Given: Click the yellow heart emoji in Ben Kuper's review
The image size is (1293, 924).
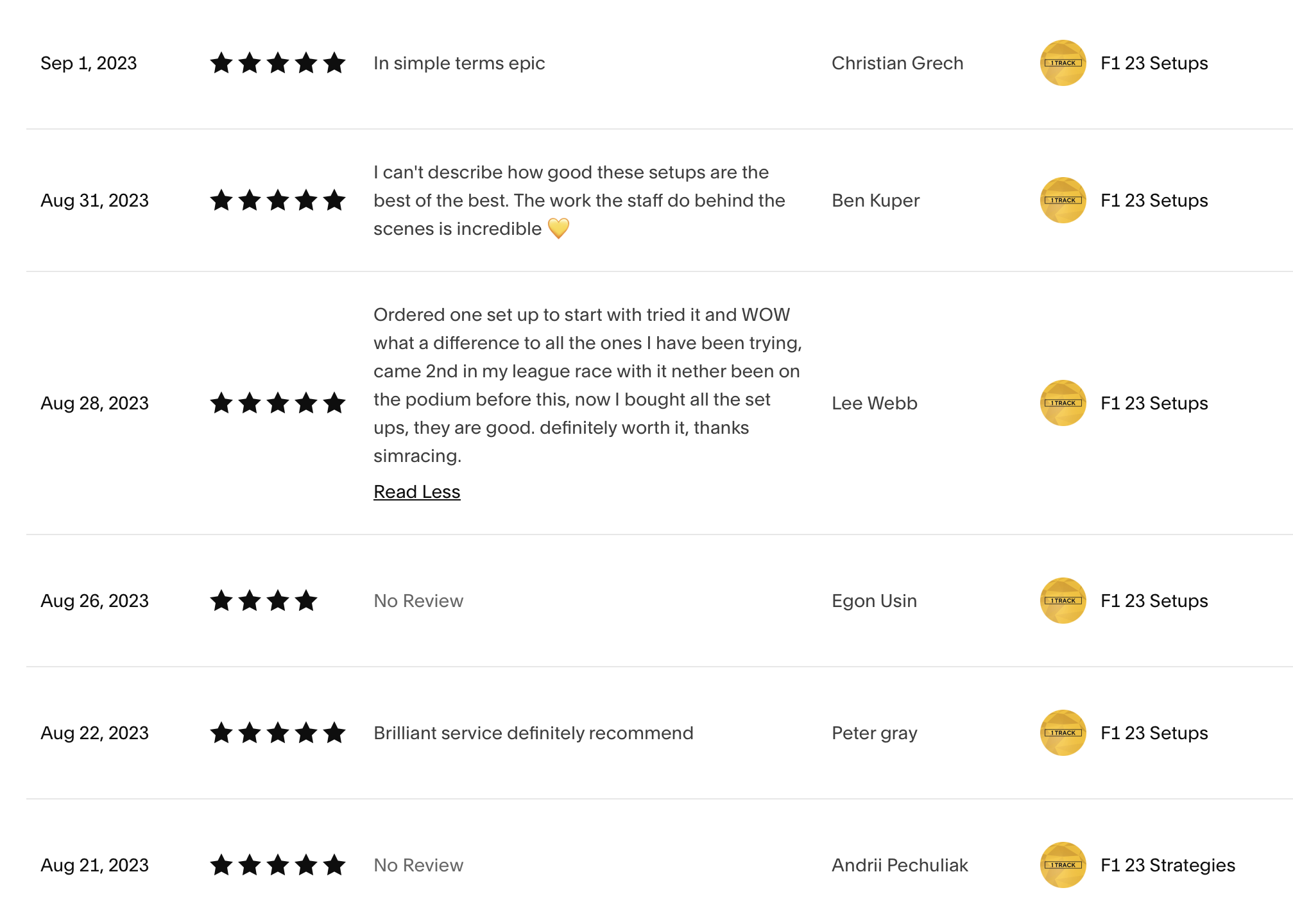Looking at the screenshot, I should pos(558,228).
